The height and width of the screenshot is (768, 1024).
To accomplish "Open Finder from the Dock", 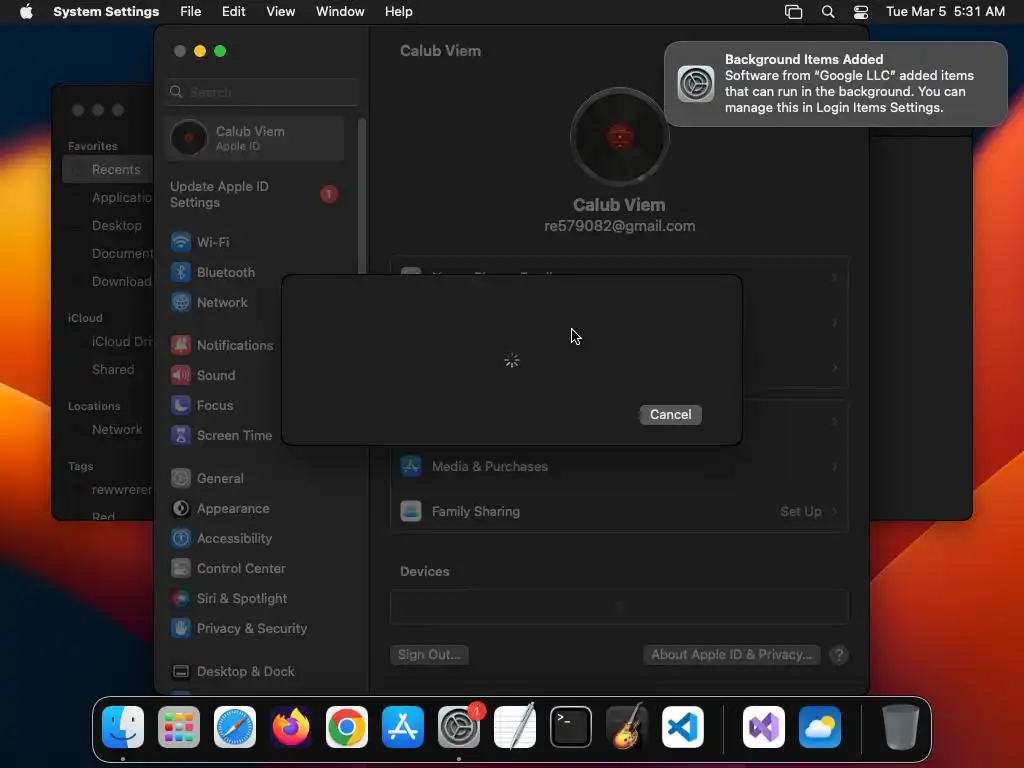I will tap(123, 727).
